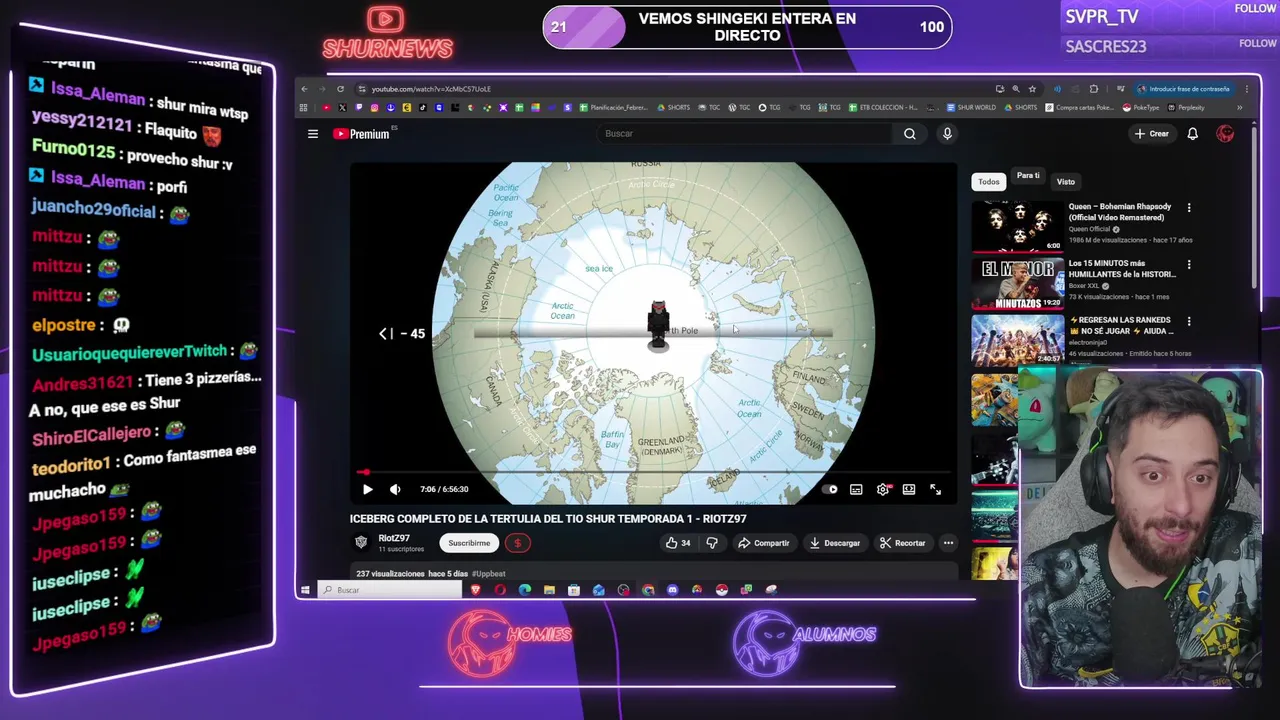The image size is (1280, 720).
Task: Open the Crear create menu
Action: [x=1151, y=134]
